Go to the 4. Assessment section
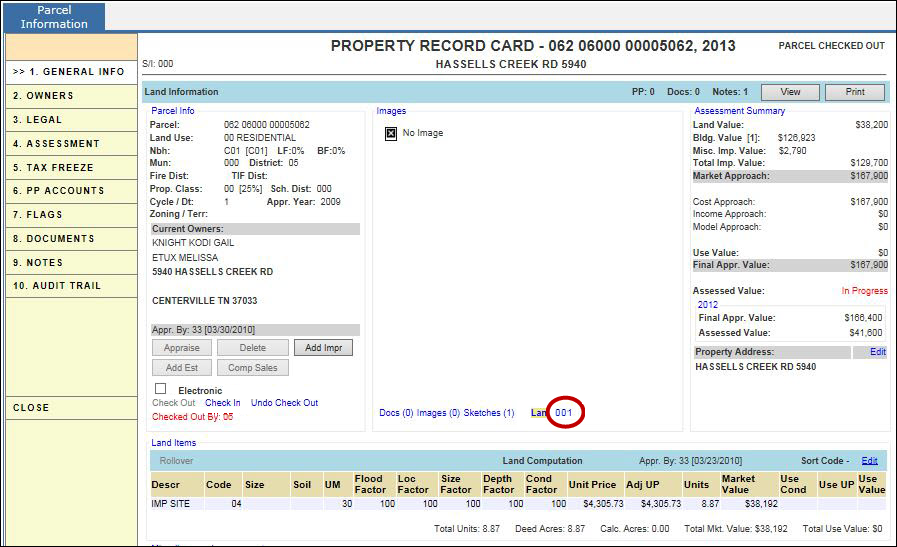The height and width of the screenshot is (547, 897). tap(56, 144)
